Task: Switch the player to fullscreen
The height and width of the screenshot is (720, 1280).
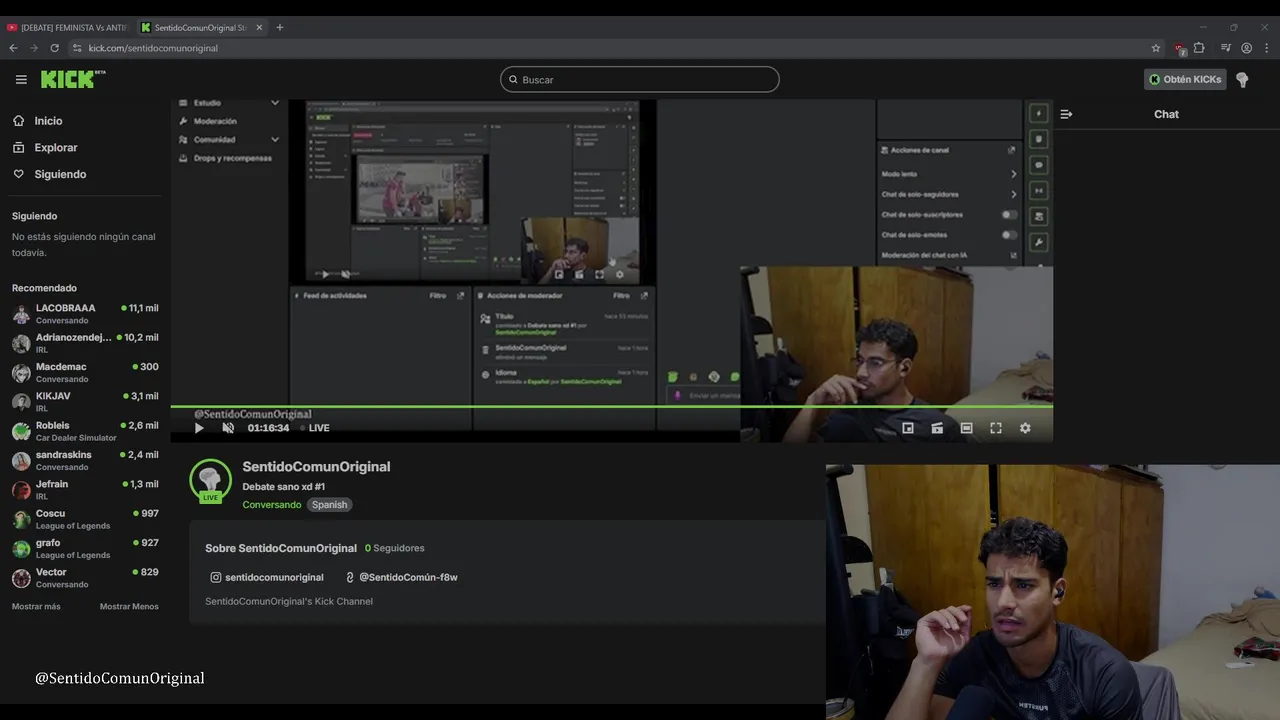Action: (996, 428)
